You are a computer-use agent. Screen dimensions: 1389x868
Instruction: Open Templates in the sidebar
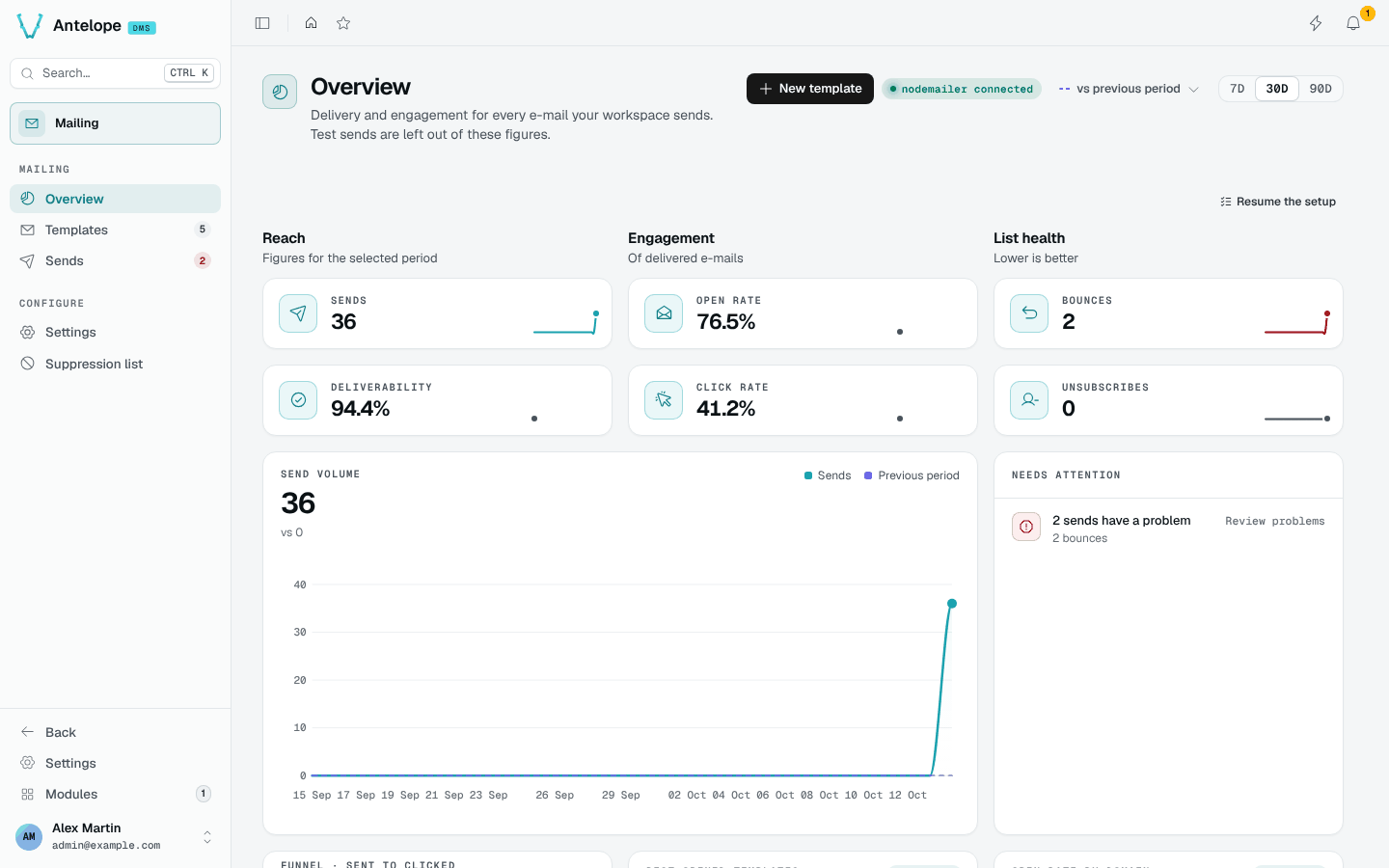115,230
